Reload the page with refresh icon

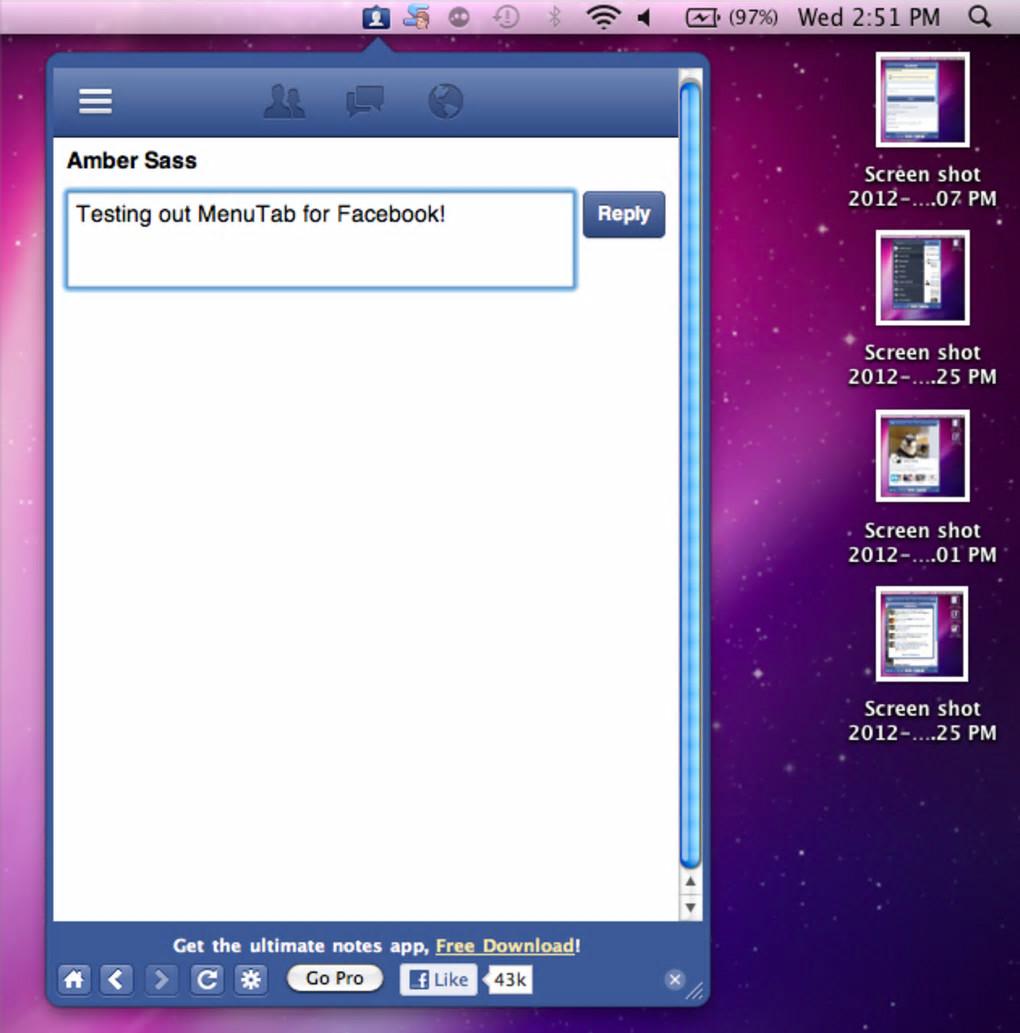pos(207,980)
